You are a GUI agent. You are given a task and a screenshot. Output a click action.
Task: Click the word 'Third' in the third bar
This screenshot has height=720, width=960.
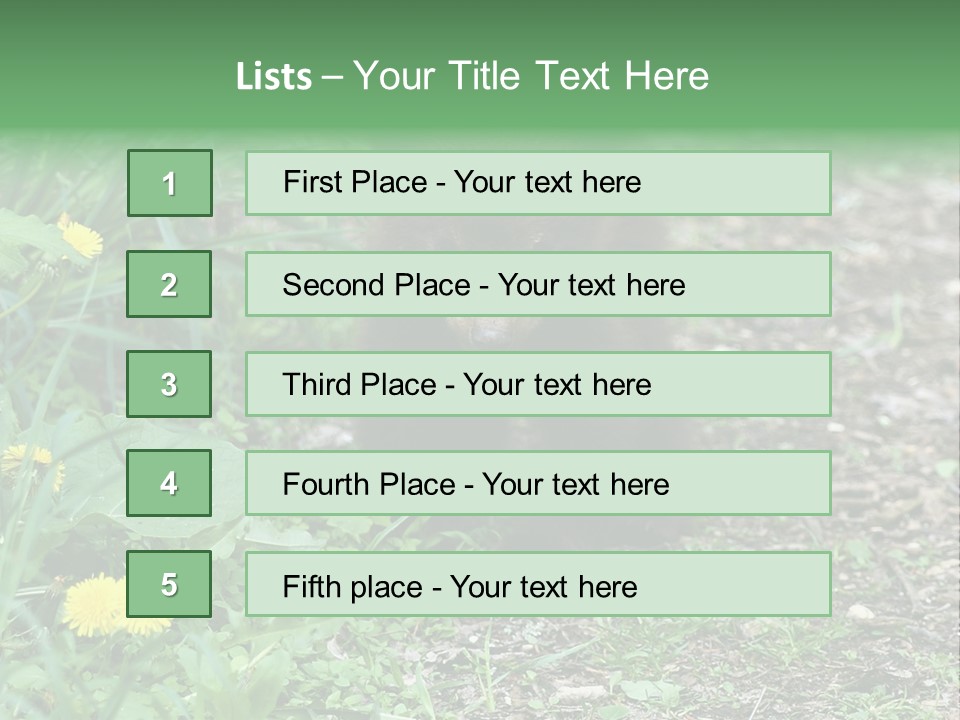(317, 384)
